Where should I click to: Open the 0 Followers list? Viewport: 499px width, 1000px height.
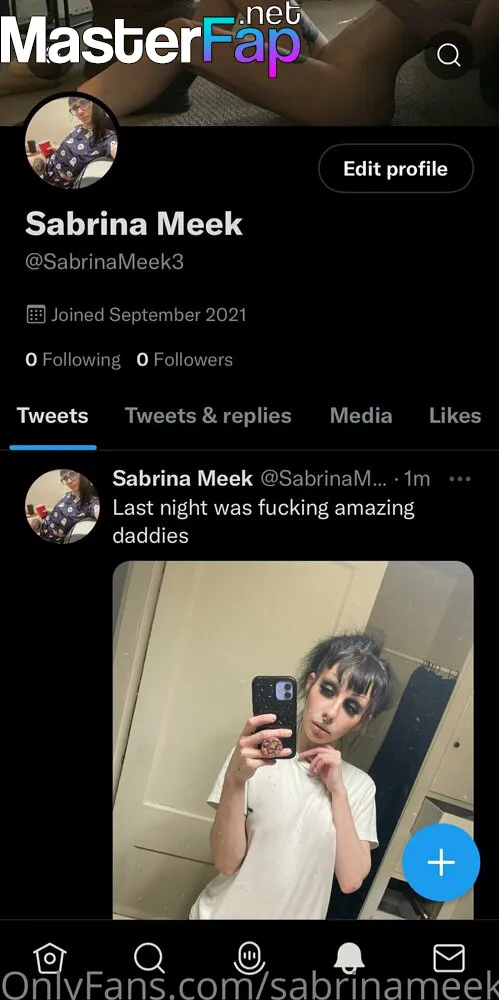click(x=184, y=360)
